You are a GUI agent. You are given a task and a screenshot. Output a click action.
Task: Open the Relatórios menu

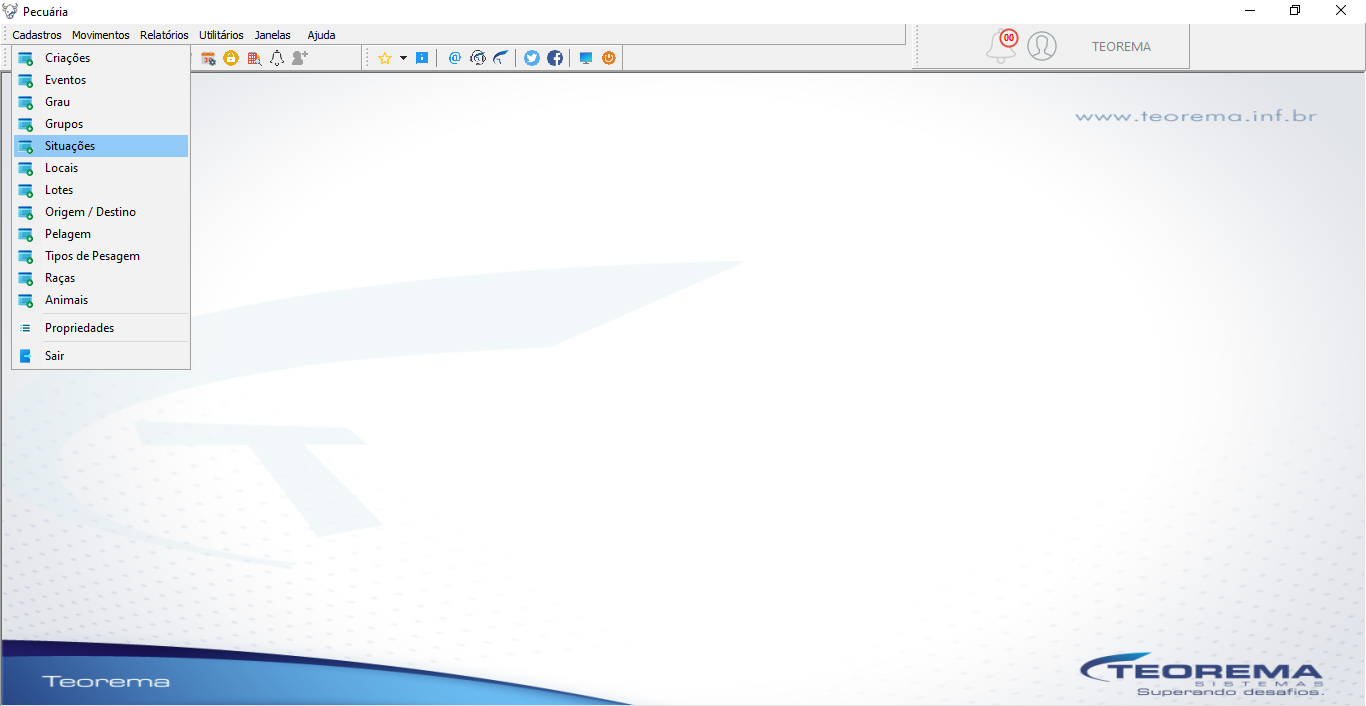tap(164, 35)
